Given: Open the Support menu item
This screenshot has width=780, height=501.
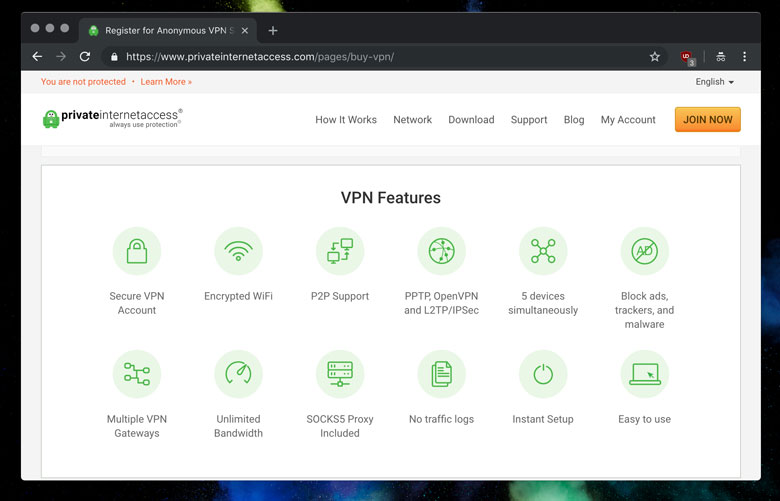Looking at the screenshot, I should tap(529, 119).
